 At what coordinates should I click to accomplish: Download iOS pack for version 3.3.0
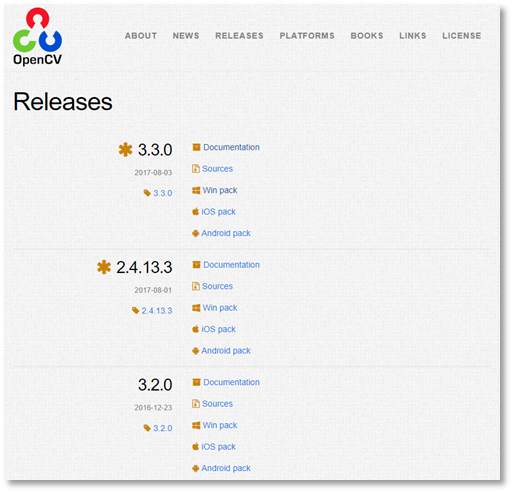click(218, 212)
